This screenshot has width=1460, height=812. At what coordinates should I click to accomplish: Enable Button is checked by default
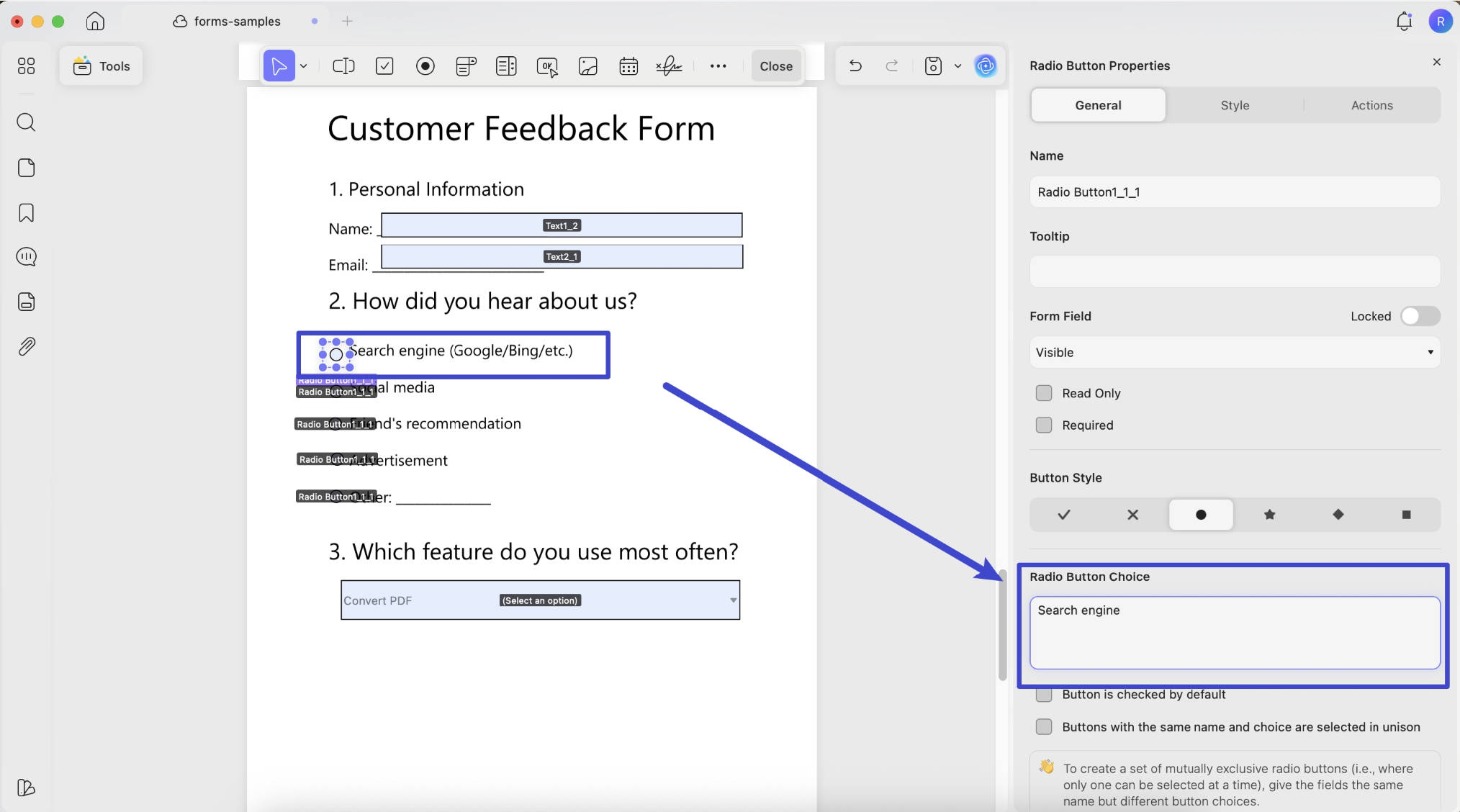(1044, 695)
